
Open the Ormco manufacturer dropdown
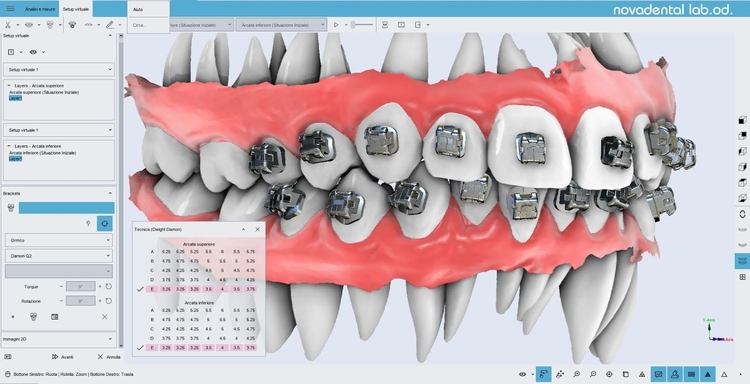(59, 240)
